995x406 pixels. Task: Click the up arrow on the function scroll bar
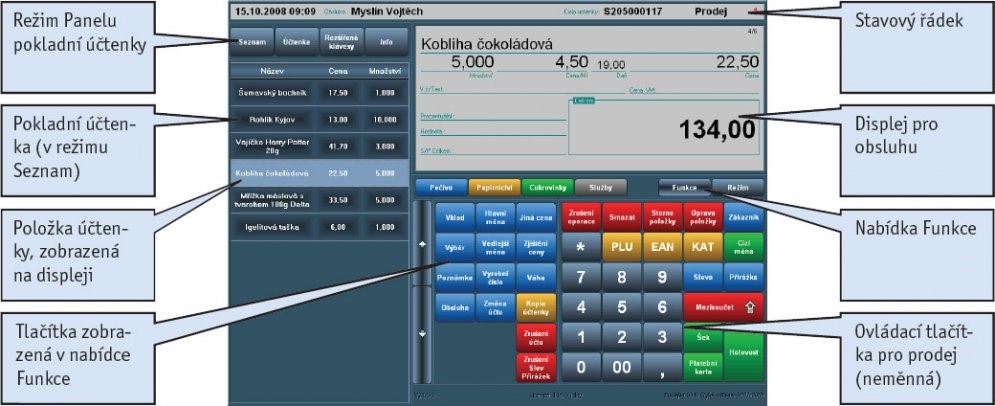[x=421, y=243]
